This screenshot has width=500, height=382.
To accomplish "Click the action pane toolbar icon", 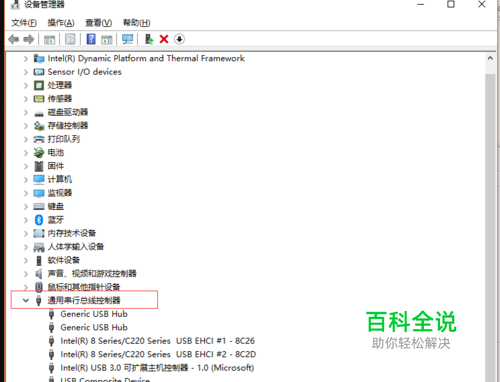I will [107, 39].
